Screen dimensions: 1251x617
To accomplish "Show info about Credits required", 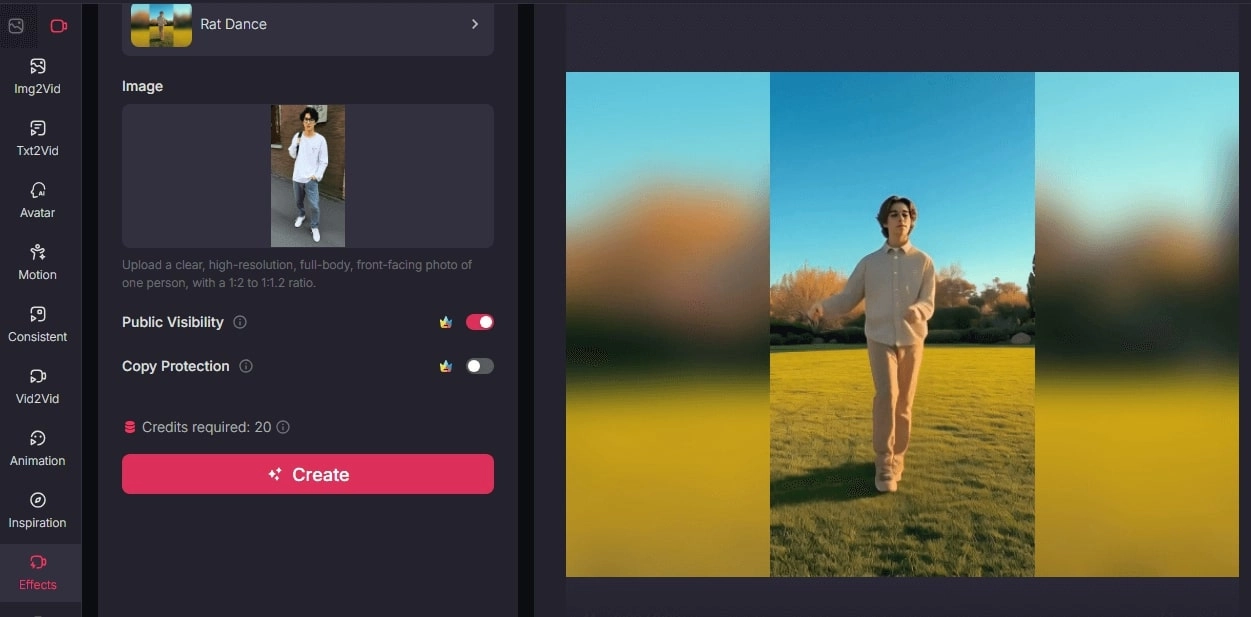I will (x=283, y=427).
